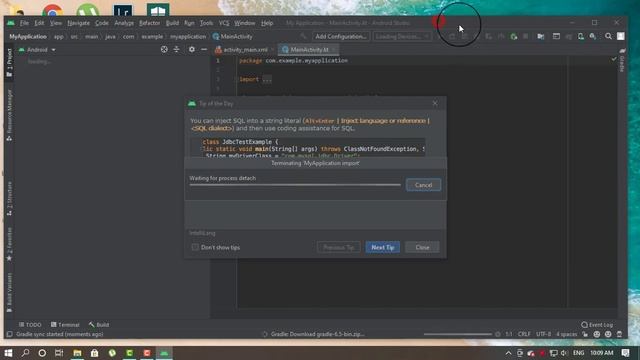640x360 pixels.
Task: Open the Build tool window tab
Action: tap(99, 324)
